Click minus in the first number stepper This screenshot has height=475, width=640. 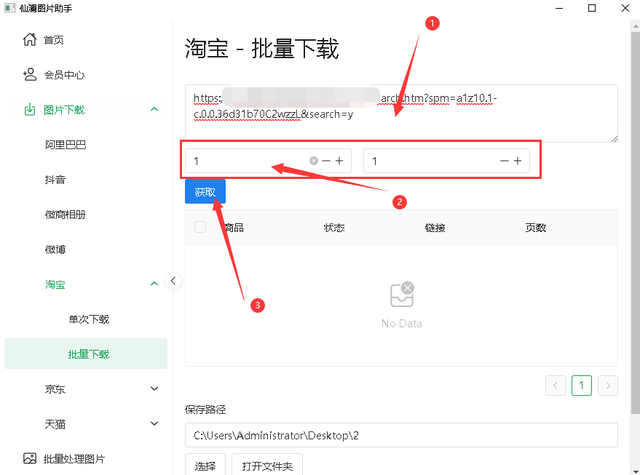pos(326,161)
